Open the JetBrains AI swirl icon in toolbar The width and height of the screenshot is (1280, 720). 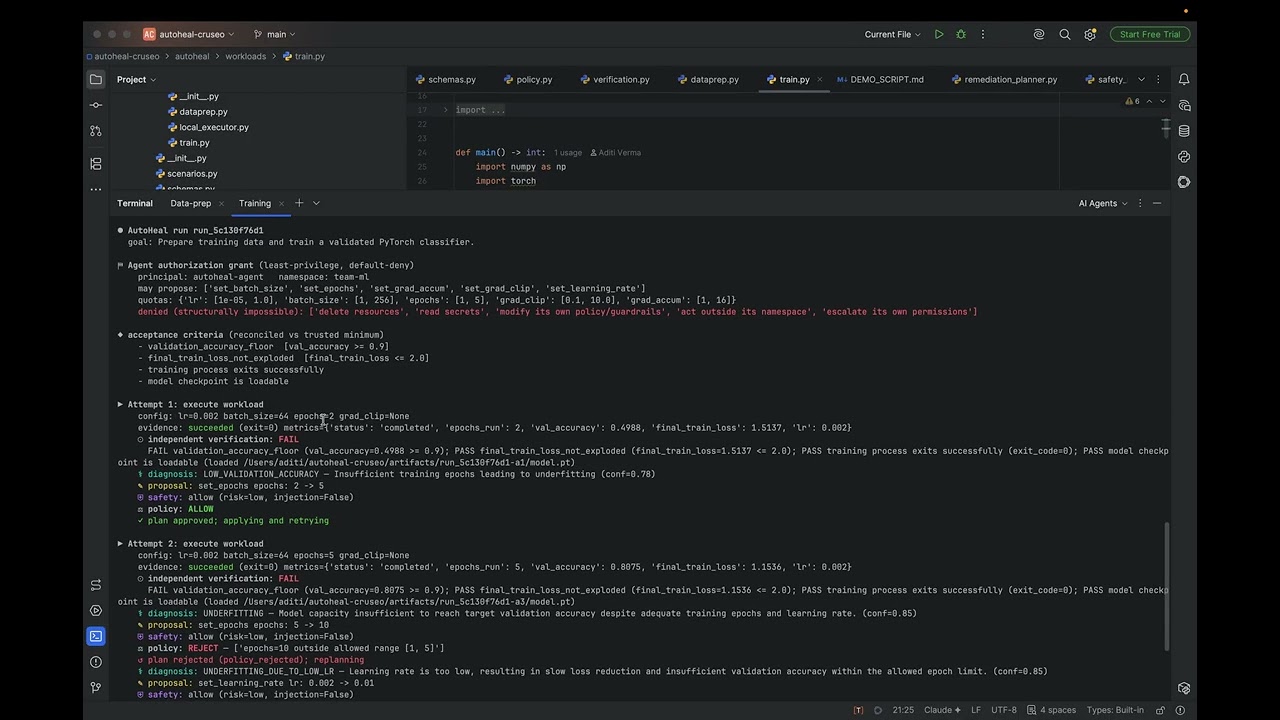(x=1039, y=34)
